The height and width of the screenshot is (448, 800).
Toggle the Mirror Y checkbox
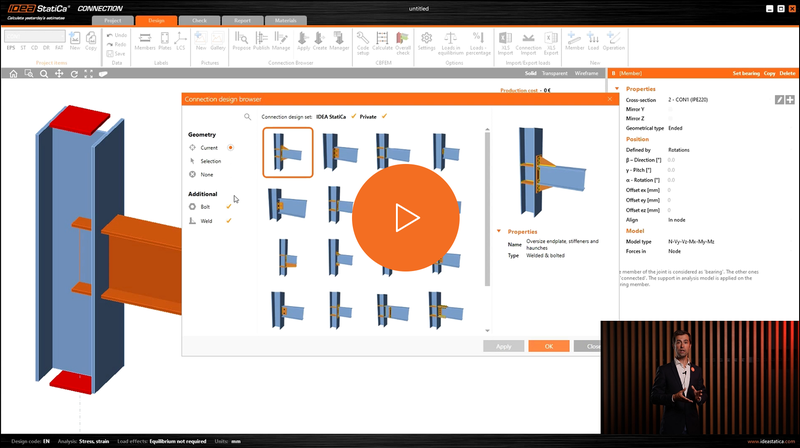(670, 109)
